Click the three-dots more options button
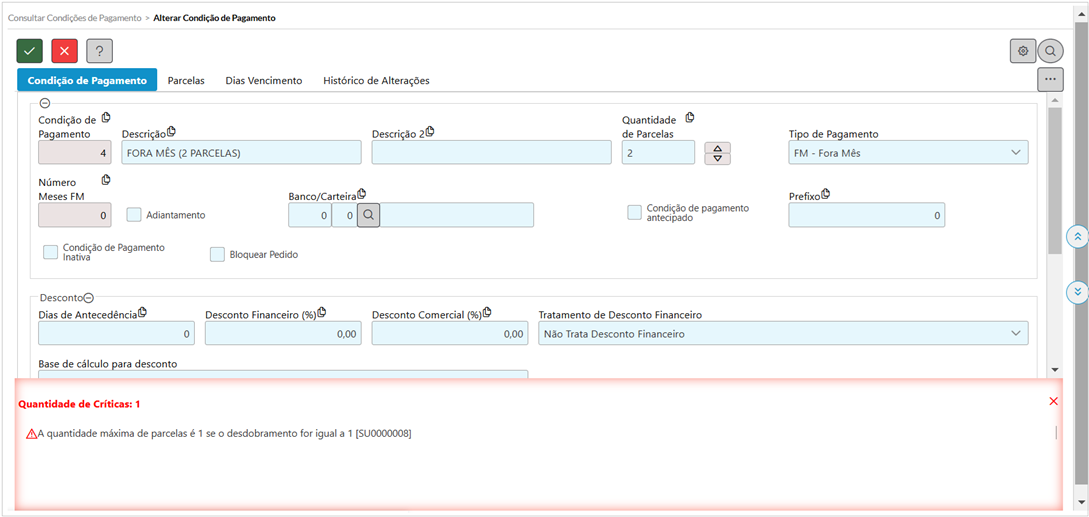Screen dimensions: 1089x517 click(1049, 79)
